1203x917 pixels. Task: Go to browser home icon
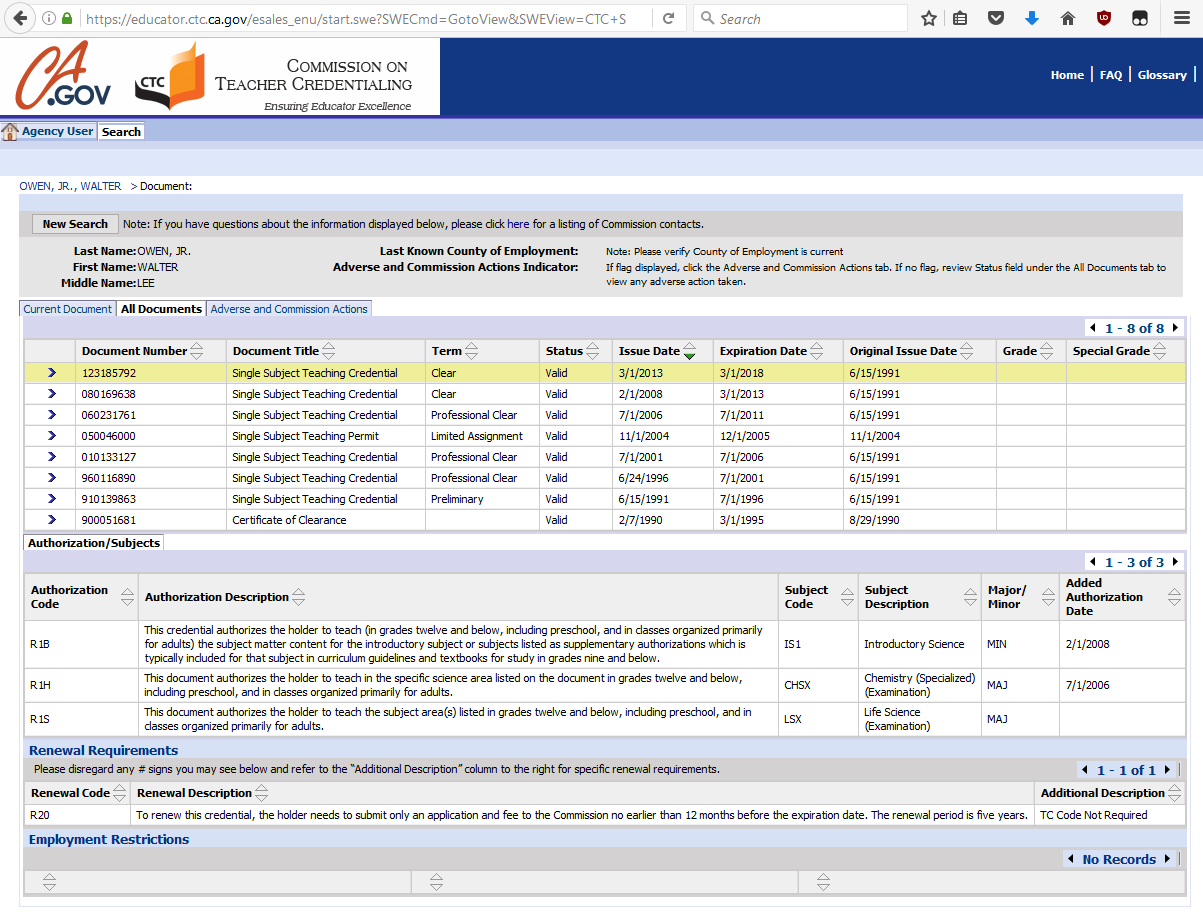coord(1068,18)
